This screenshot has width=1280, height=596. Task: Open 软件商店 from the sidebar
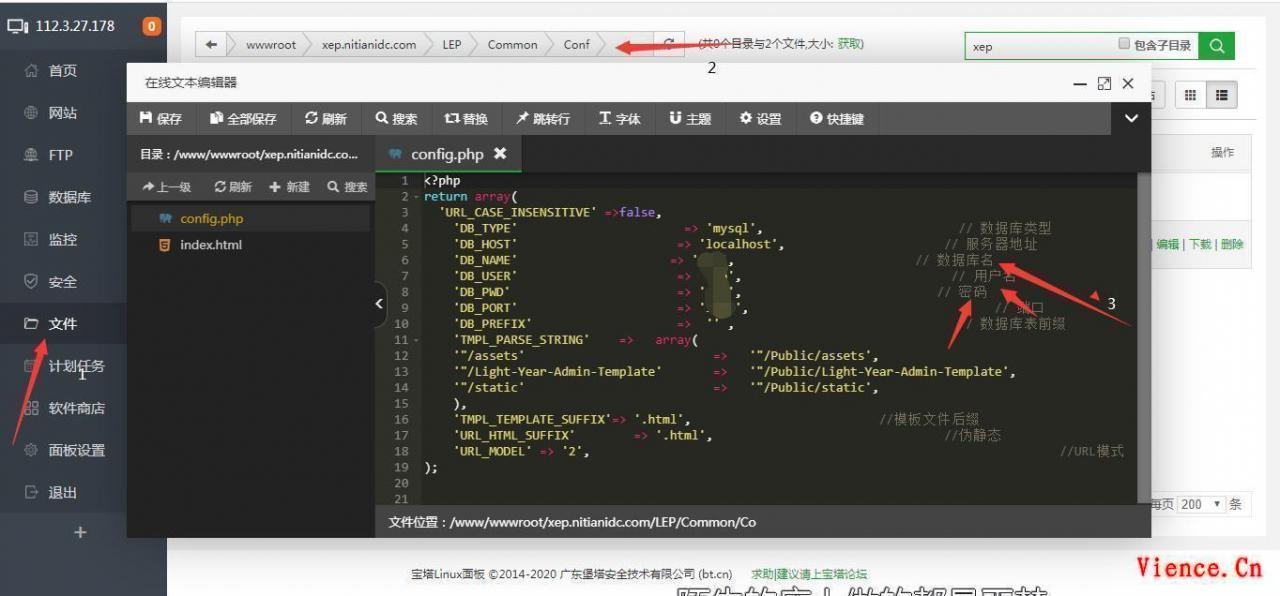[65, 408]
